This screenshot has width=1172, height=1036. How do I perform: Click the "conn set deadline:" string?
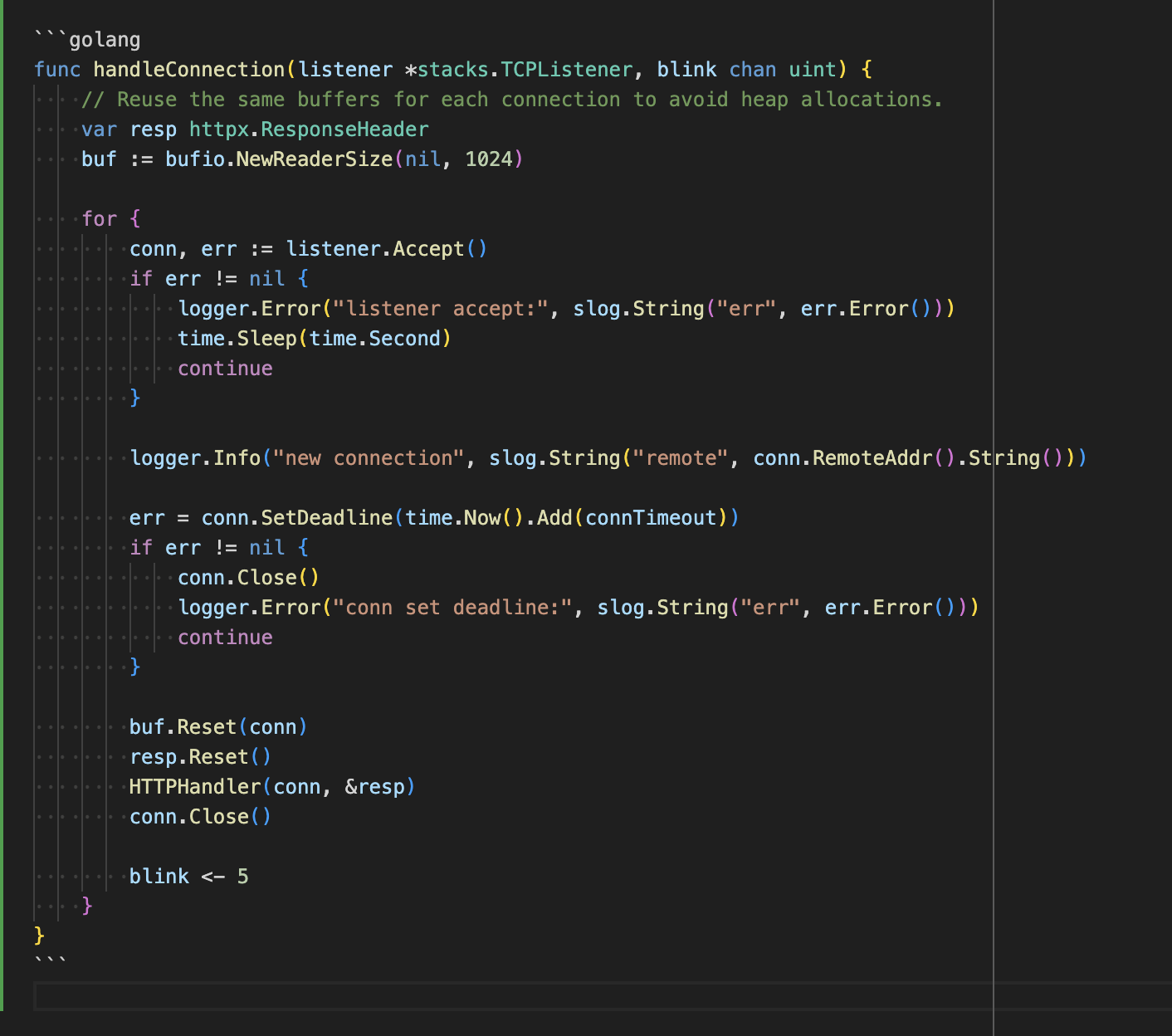coord(452,608)
